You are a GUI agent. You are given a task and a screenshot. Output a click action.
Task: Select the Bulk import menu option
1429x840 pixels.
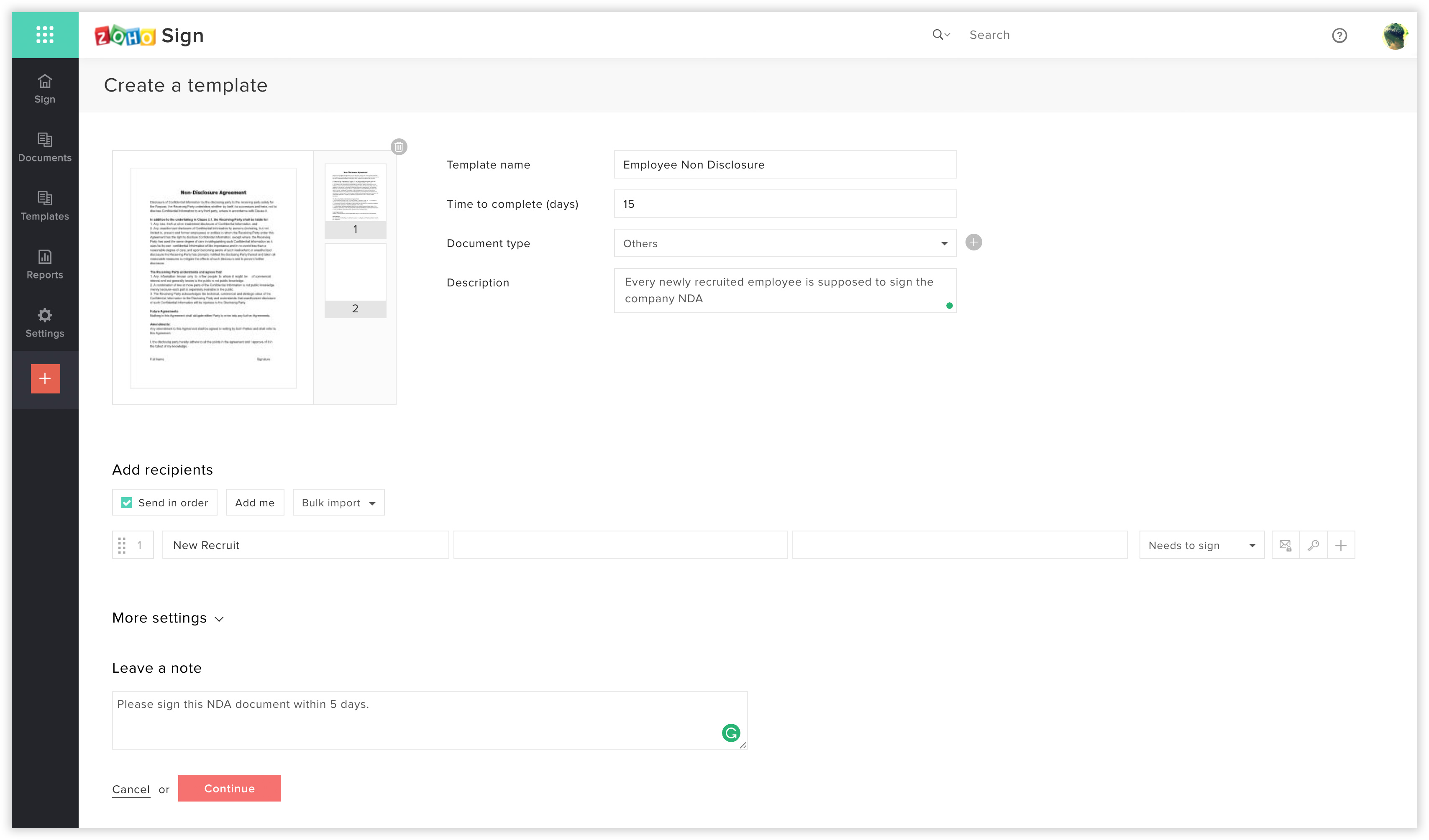(337, 503)
